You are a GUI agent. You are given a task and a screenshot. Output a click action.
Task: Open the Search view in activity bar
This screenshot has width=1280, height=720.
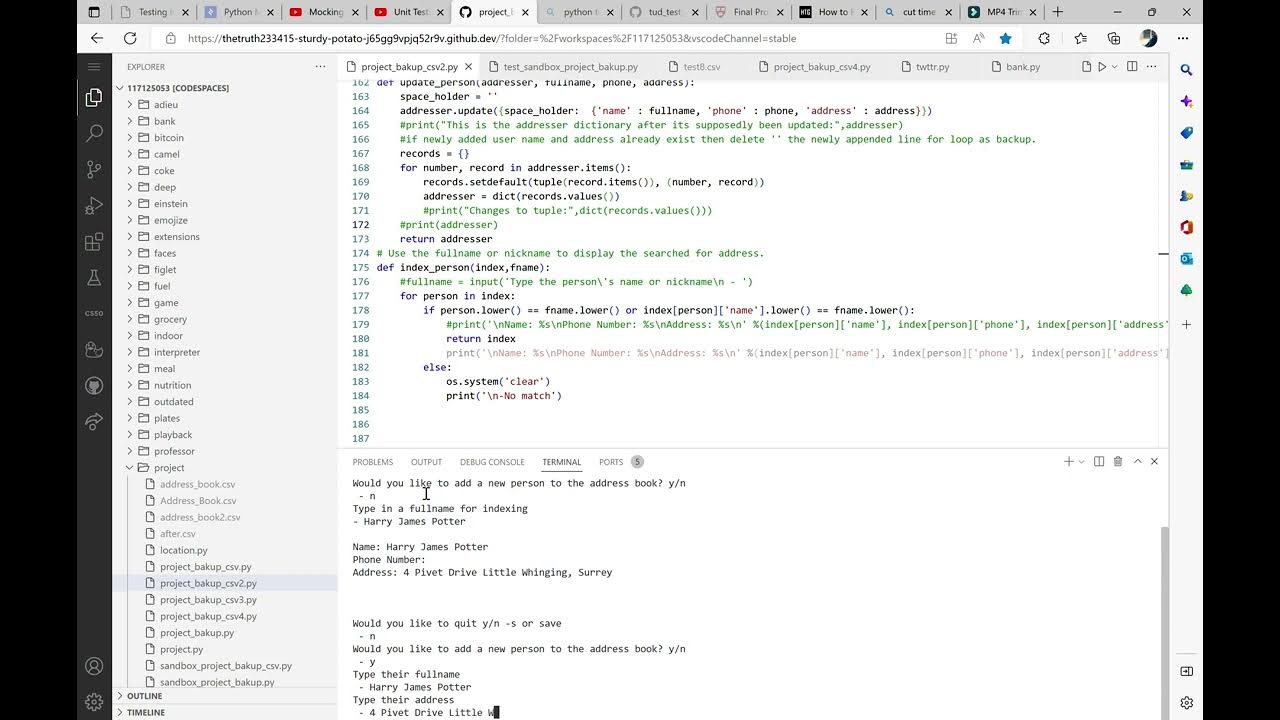click(94, 132)
